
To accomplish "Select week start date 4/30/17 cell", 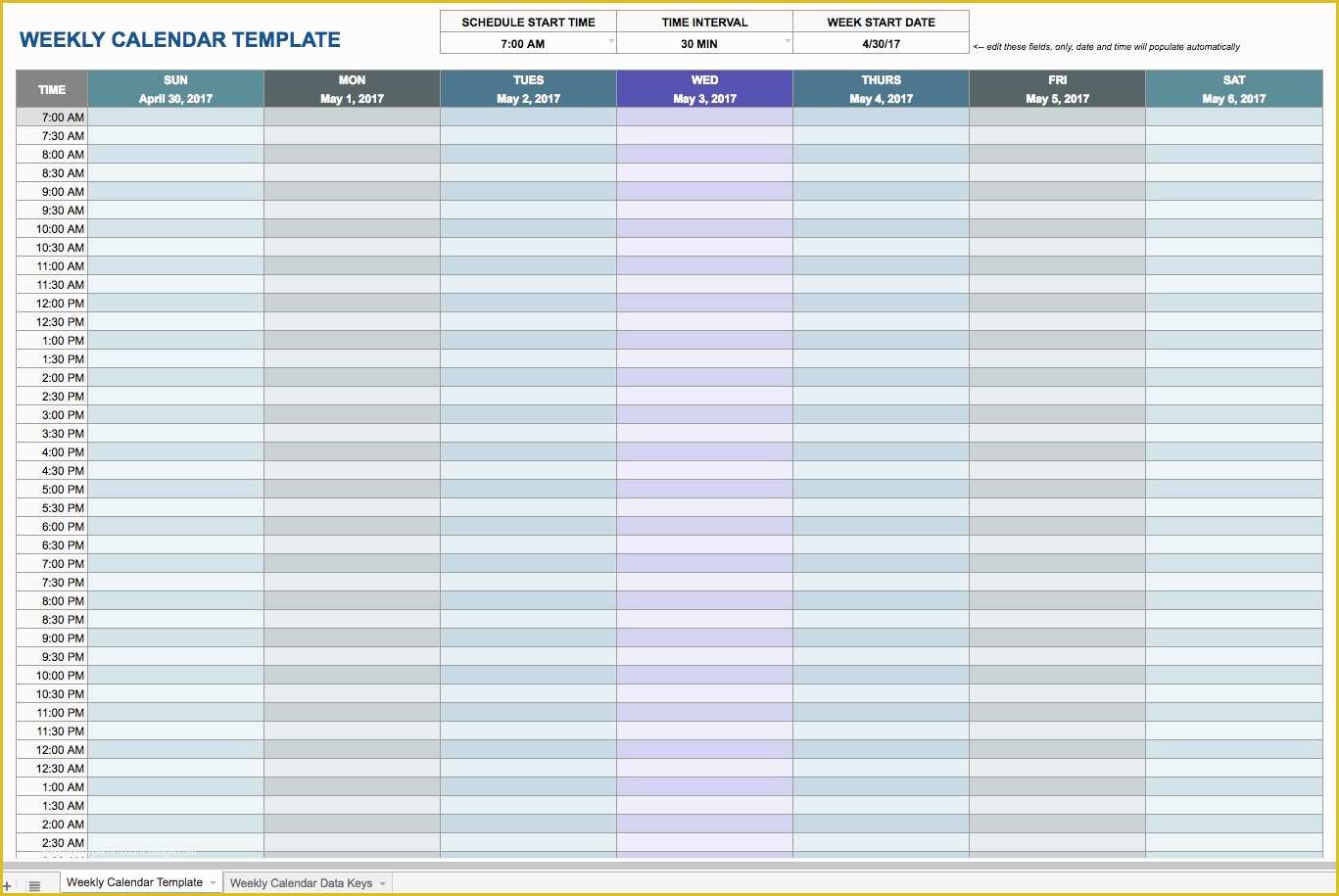I will tap(881, 43).
